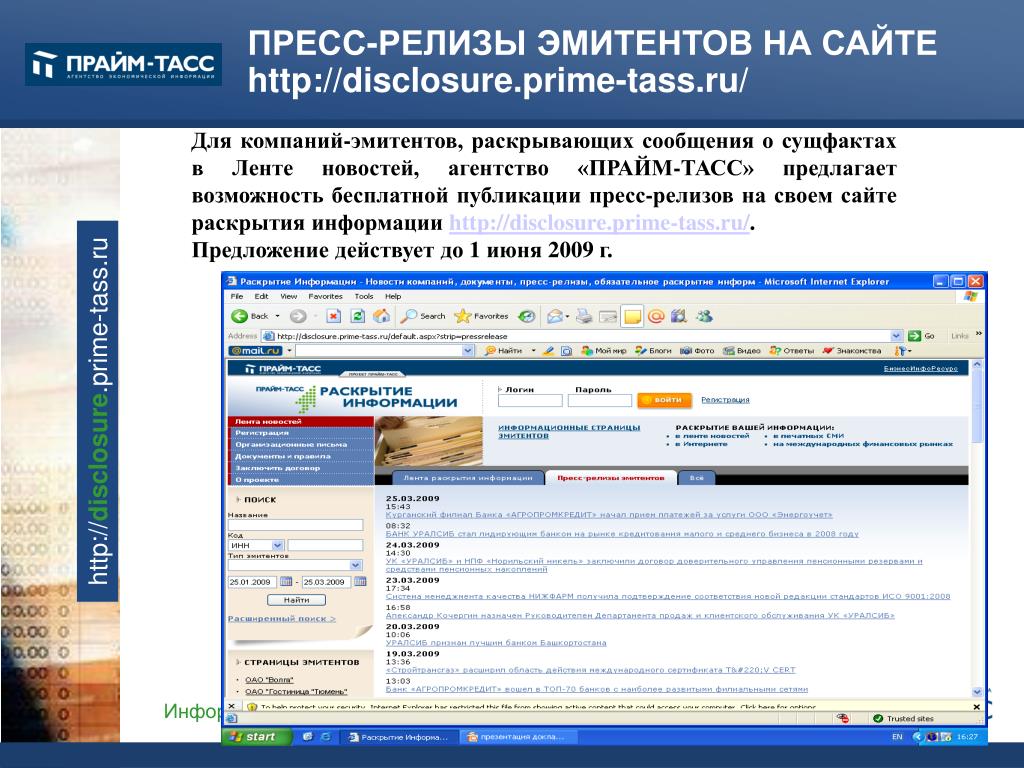
Task: Click the IE Forward arrow button
Action: (298, 316)
